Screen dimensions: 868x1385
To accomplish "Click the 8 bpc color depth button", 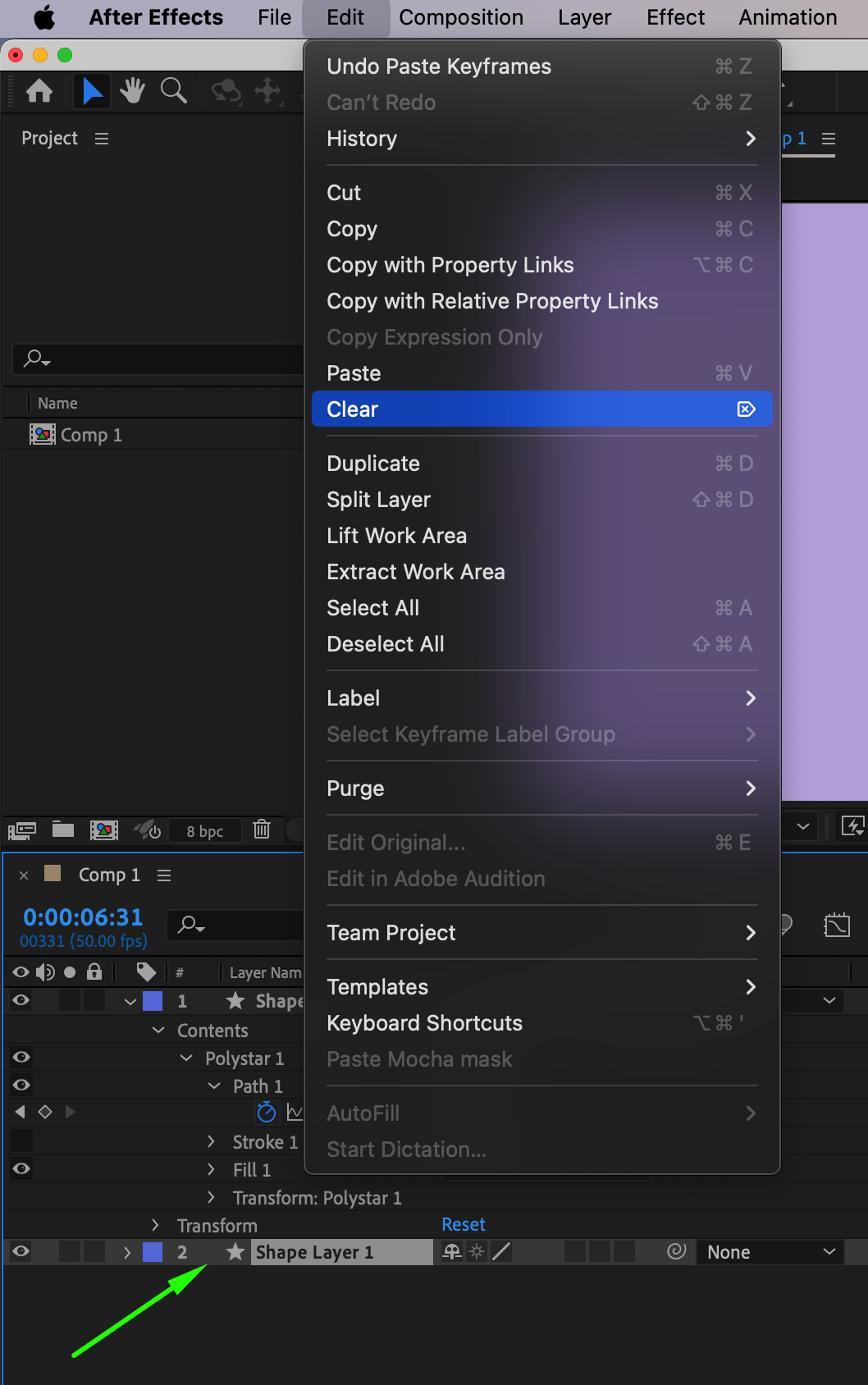I will click(x=204, y=831).
